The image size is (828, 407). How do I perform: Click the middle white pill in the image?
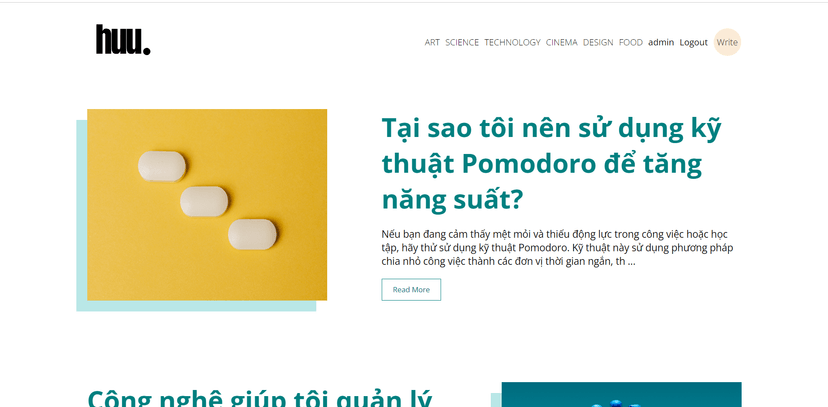click(x=204, y=201)
